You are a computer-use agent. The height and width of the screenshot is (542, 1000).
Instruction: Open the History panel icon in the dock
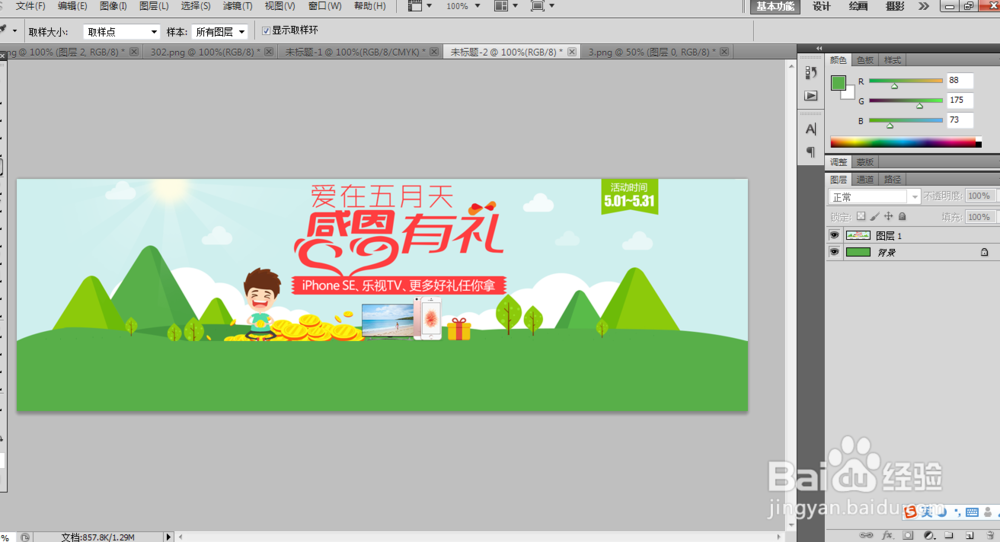pos(811,73)
